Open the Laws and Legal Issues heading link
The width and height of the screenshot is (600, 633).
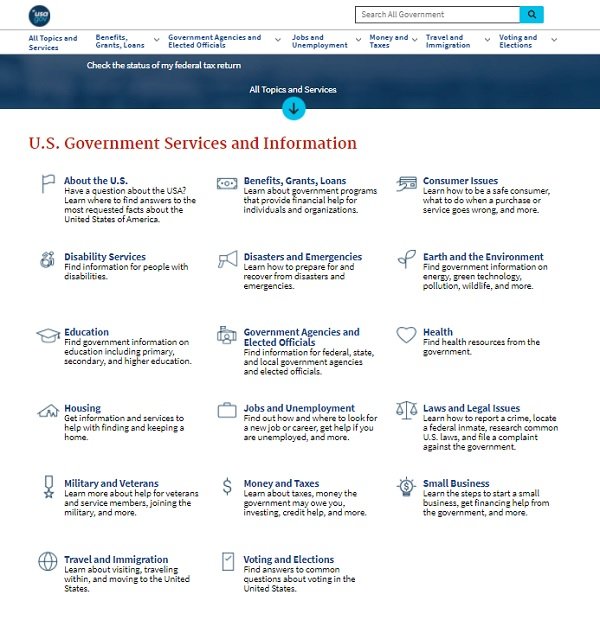(471, 408)
